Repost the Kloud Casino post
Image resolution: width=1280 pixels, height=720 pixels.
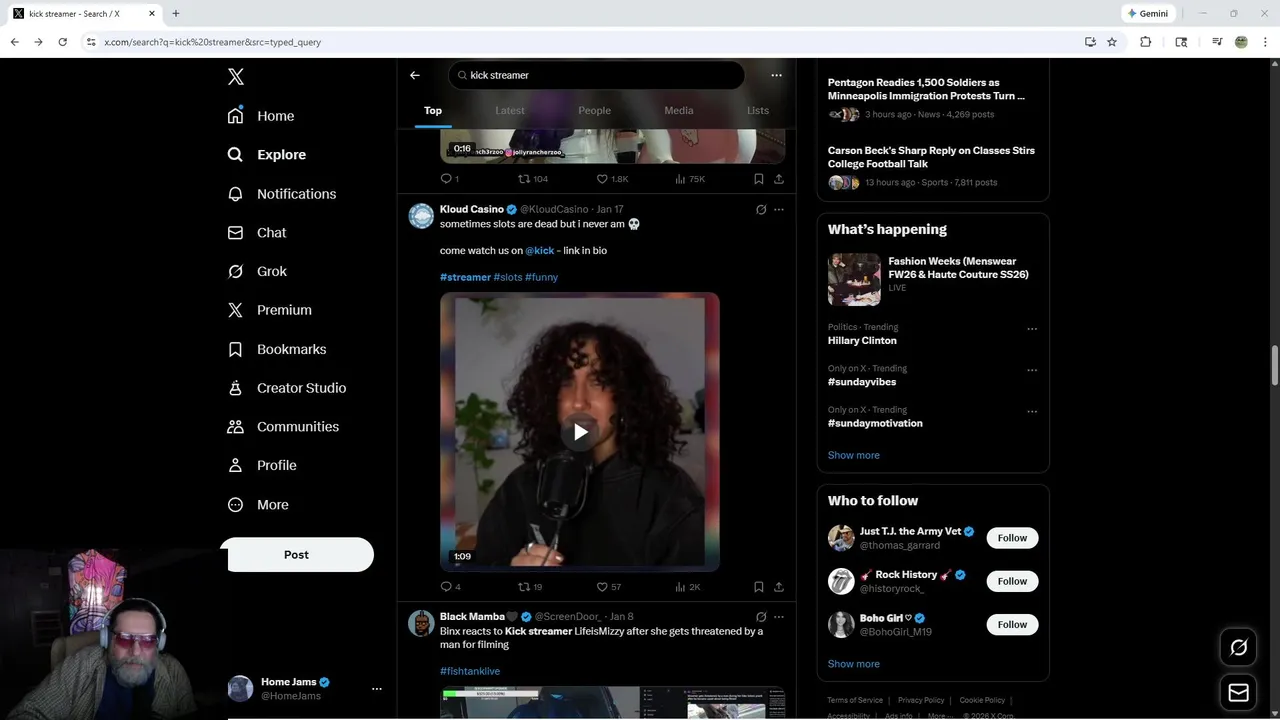click(x=530, y=587)
